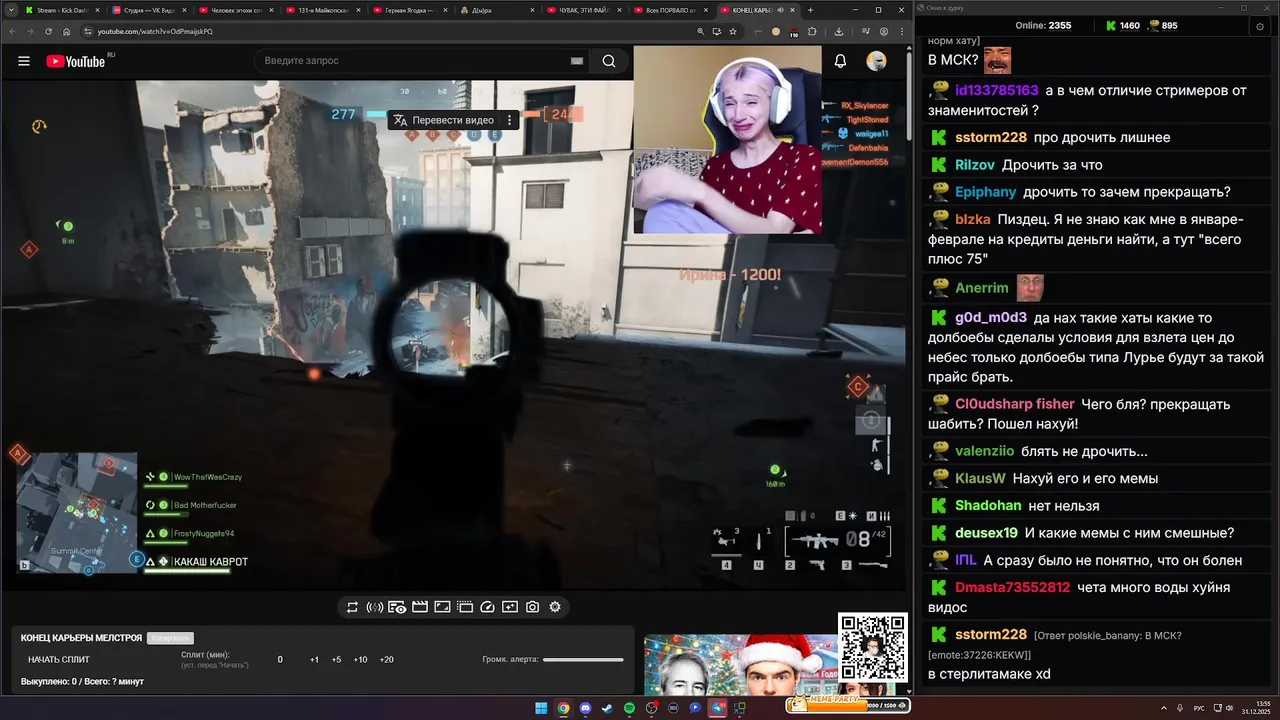This screenshot has width=1280, height=720.
Task: Go back using browser back arrow
Action: 14,31
